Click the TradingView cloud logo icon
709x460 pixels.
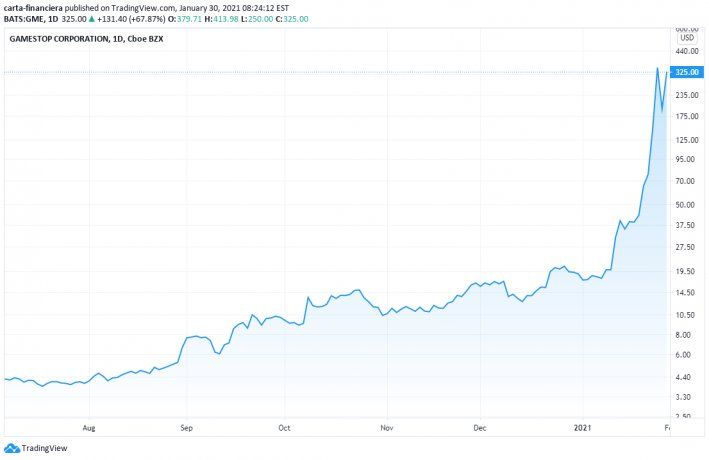tap(12, 449)
